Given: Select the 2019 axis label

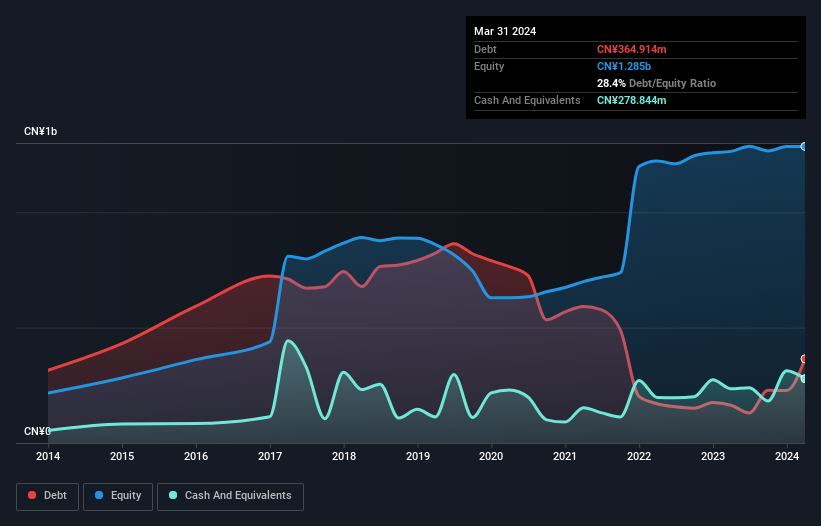Looking at the screenshot, I should [x=418, y=456].
